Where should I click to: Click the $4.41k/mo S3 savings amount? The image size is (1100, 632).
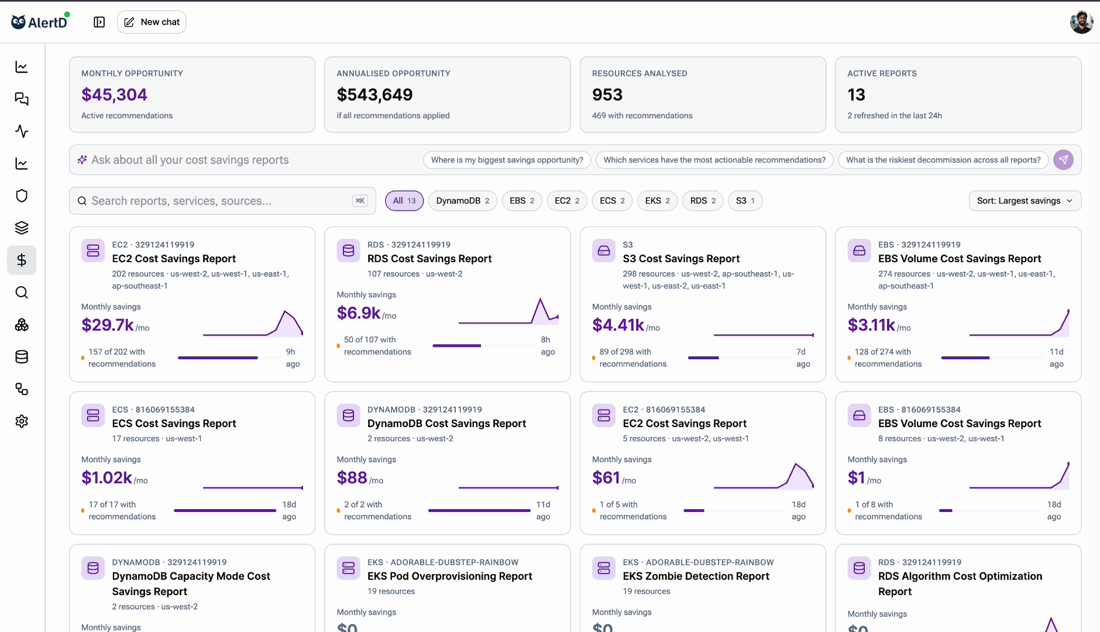(626, 325)
